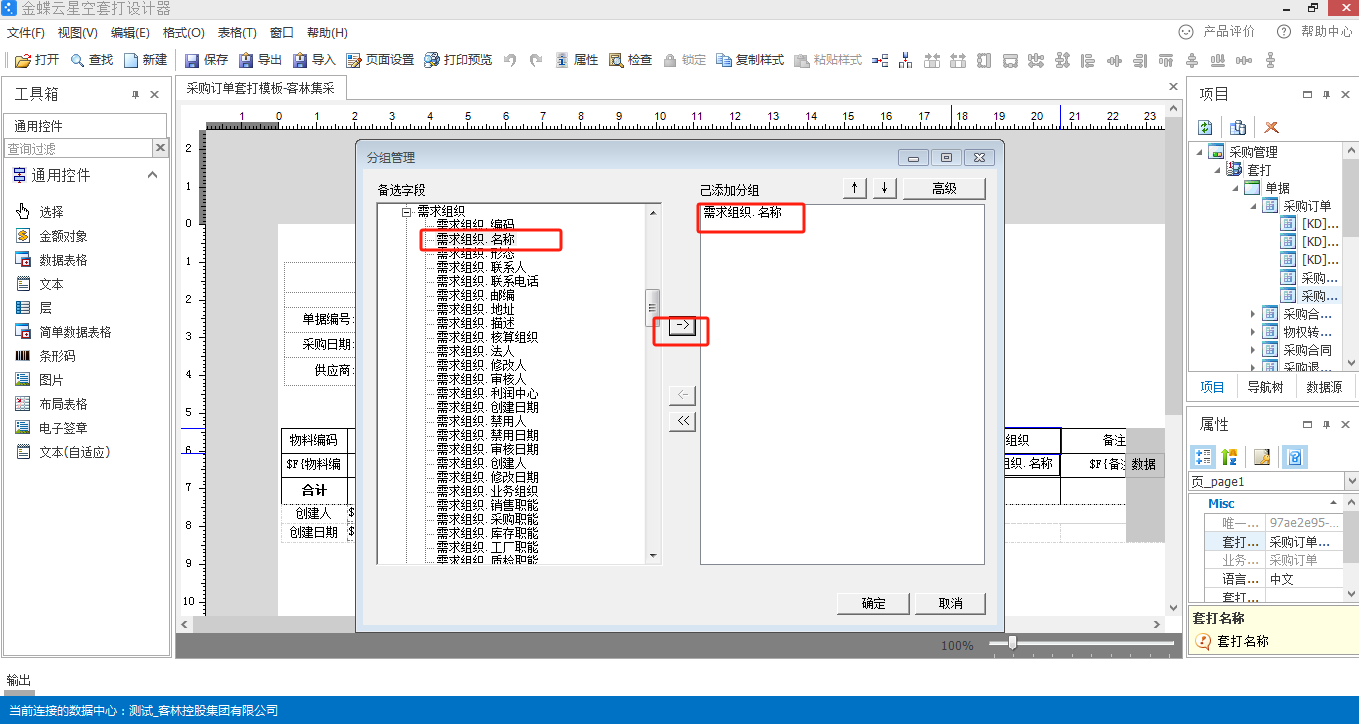Expand the 采购合同 project tree node

pyautogui.click(x=1253, y=350)
